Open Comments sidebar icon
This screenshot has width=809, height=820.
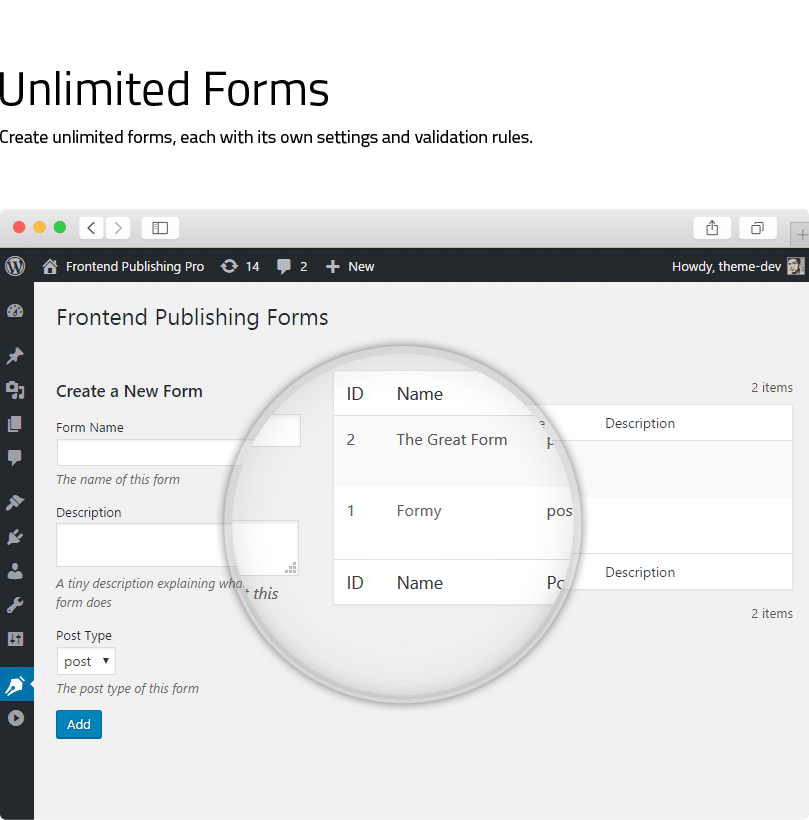tap(15, 458)
